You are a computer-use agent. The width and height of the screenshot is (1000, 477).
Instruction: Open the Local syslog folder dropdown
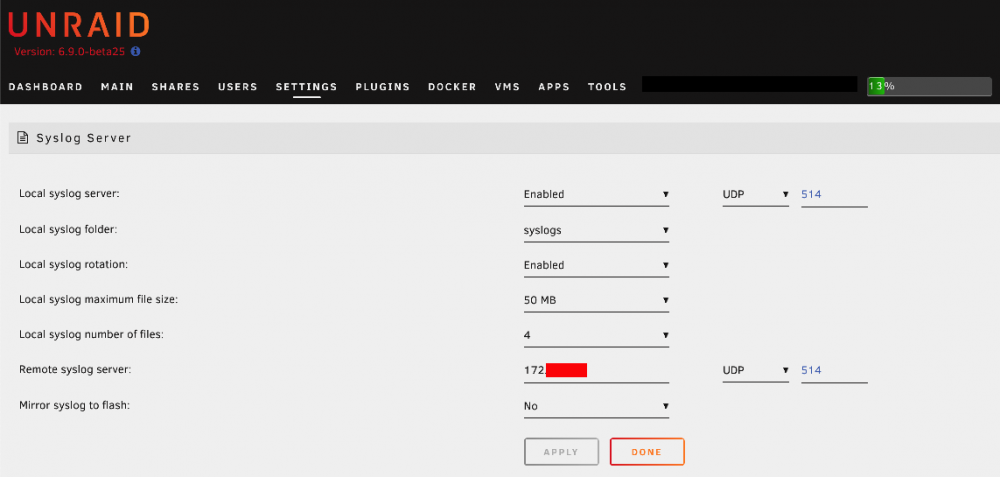click(x=596, y=230)
